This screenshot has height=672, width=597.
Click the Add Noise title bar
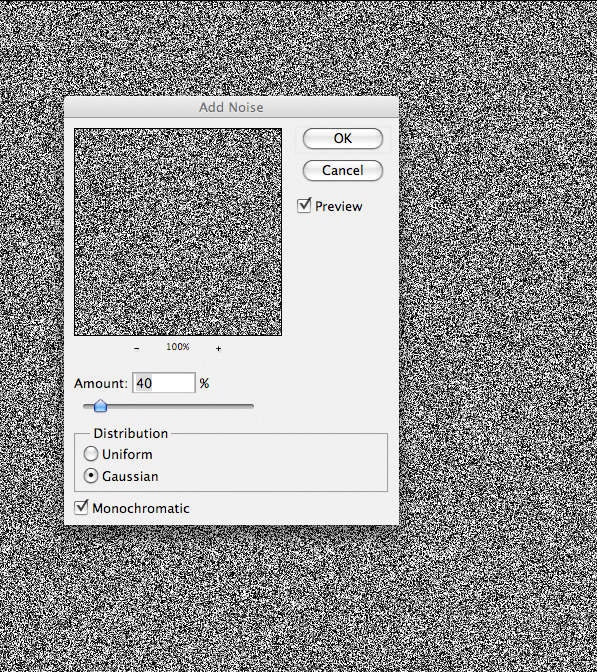231,107
